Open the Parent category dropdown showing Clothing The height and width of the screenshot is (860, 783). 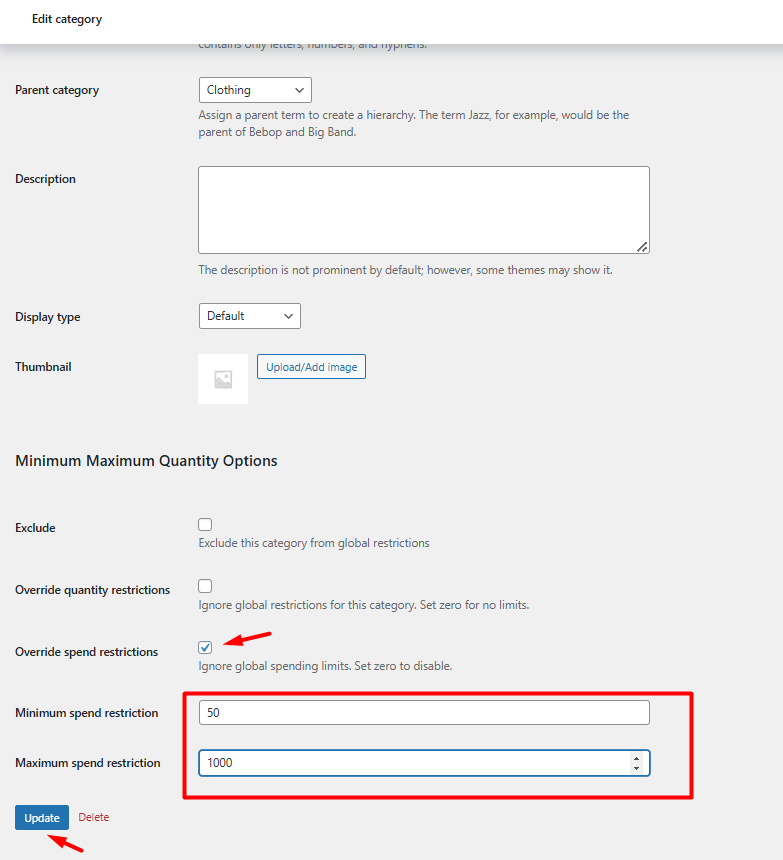[255, 90]
